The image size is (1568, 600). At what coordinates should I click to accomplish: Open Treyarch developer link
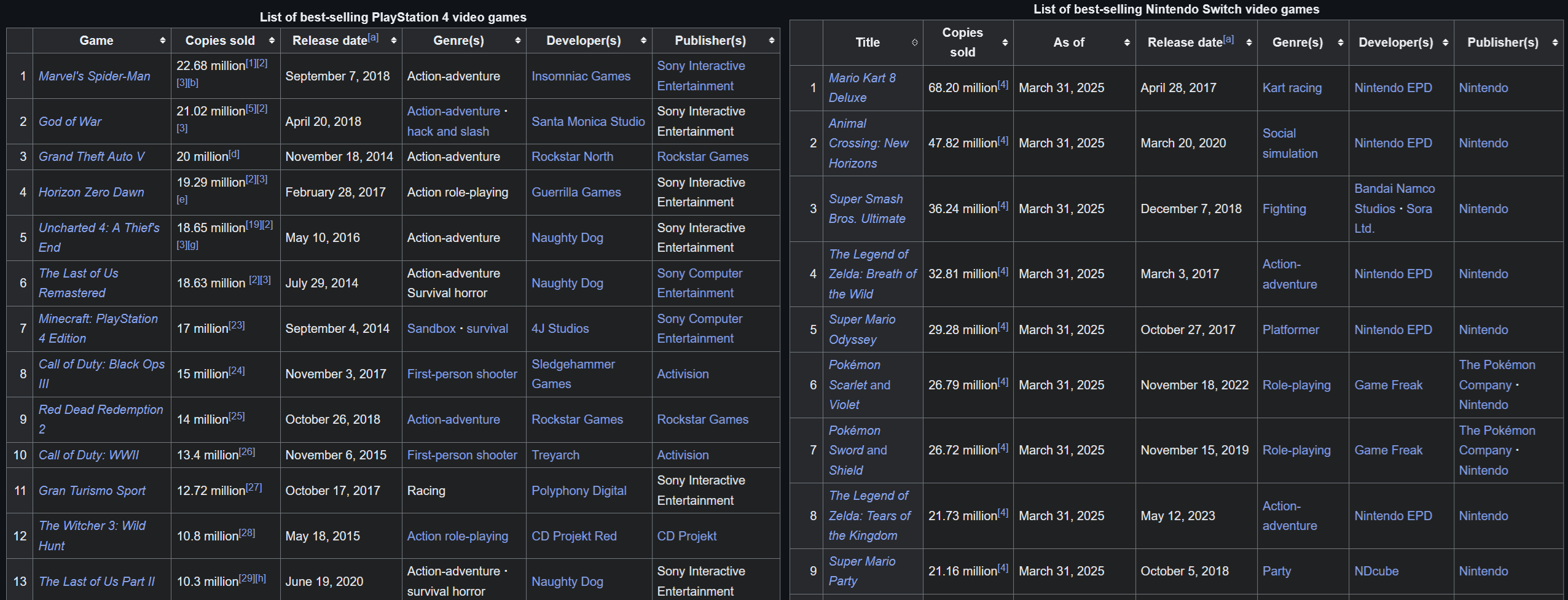coord(555,455)
